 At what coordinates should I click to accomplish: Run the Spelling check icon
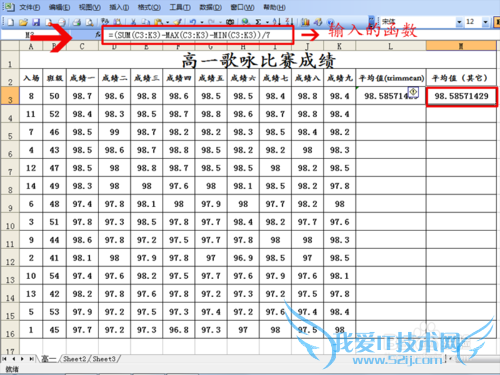click(x=105, y=22)
